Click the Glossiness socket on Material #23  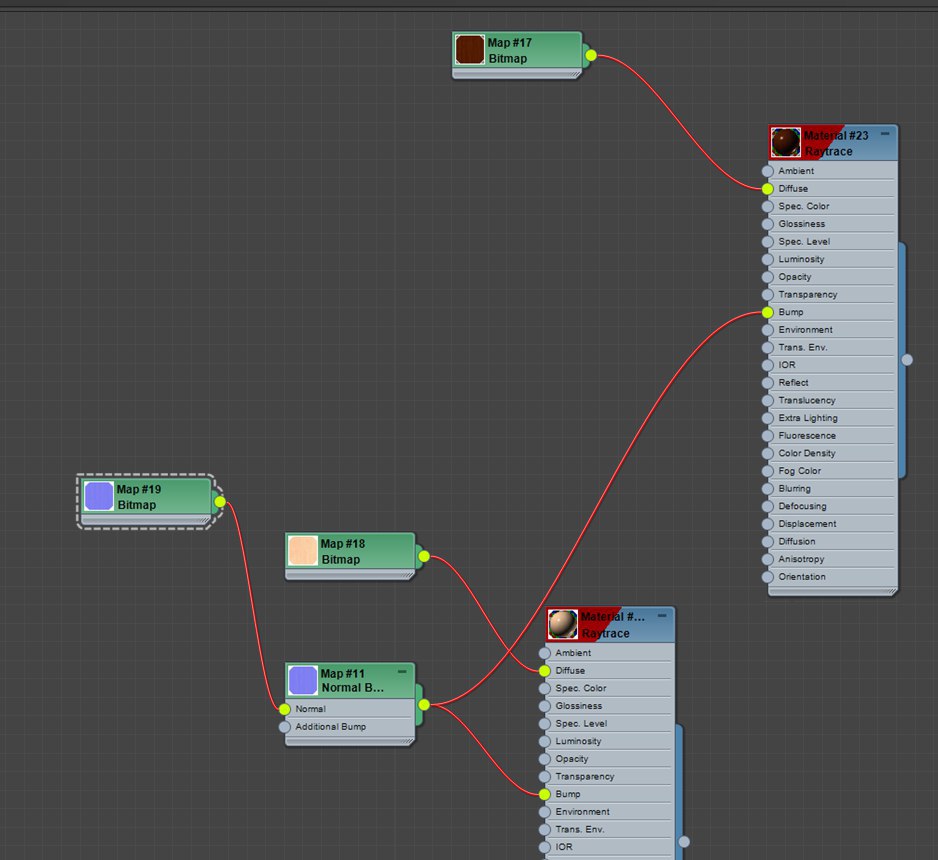tap(768, 224)
